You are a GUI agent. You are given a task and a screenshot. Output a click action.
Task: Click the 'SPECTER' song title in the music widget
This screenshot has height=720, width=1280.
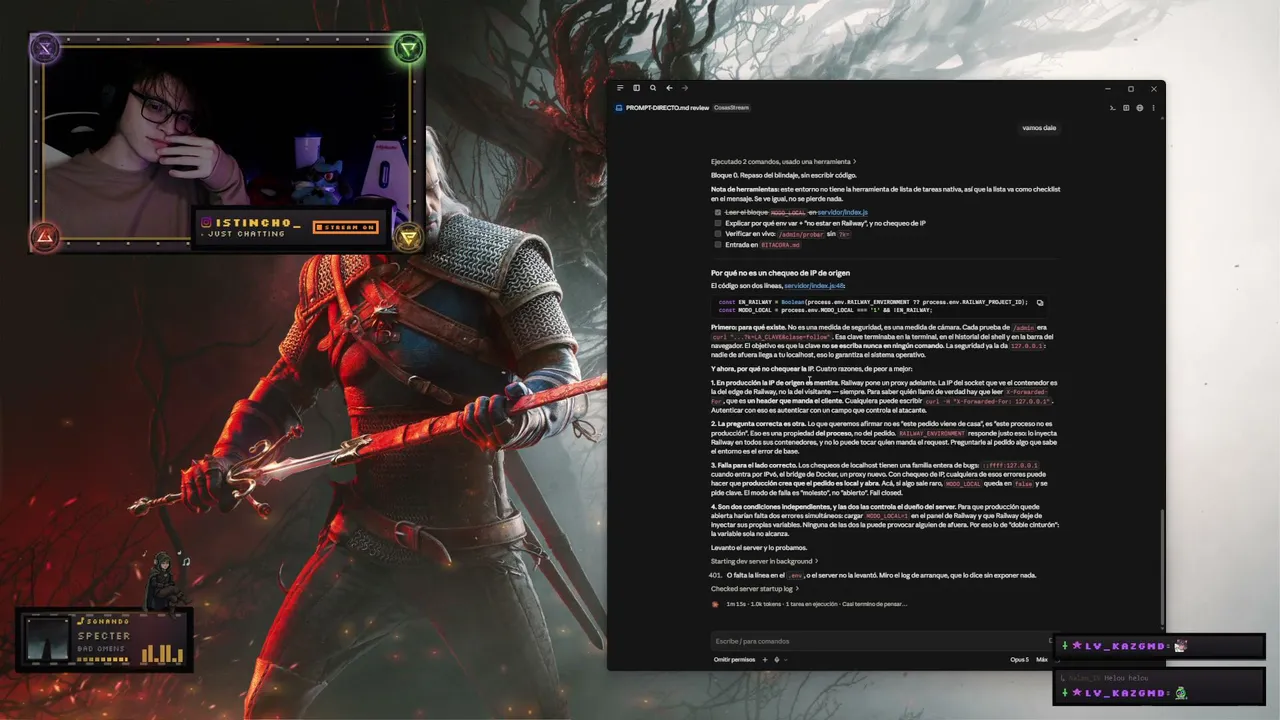pos(104,636)
